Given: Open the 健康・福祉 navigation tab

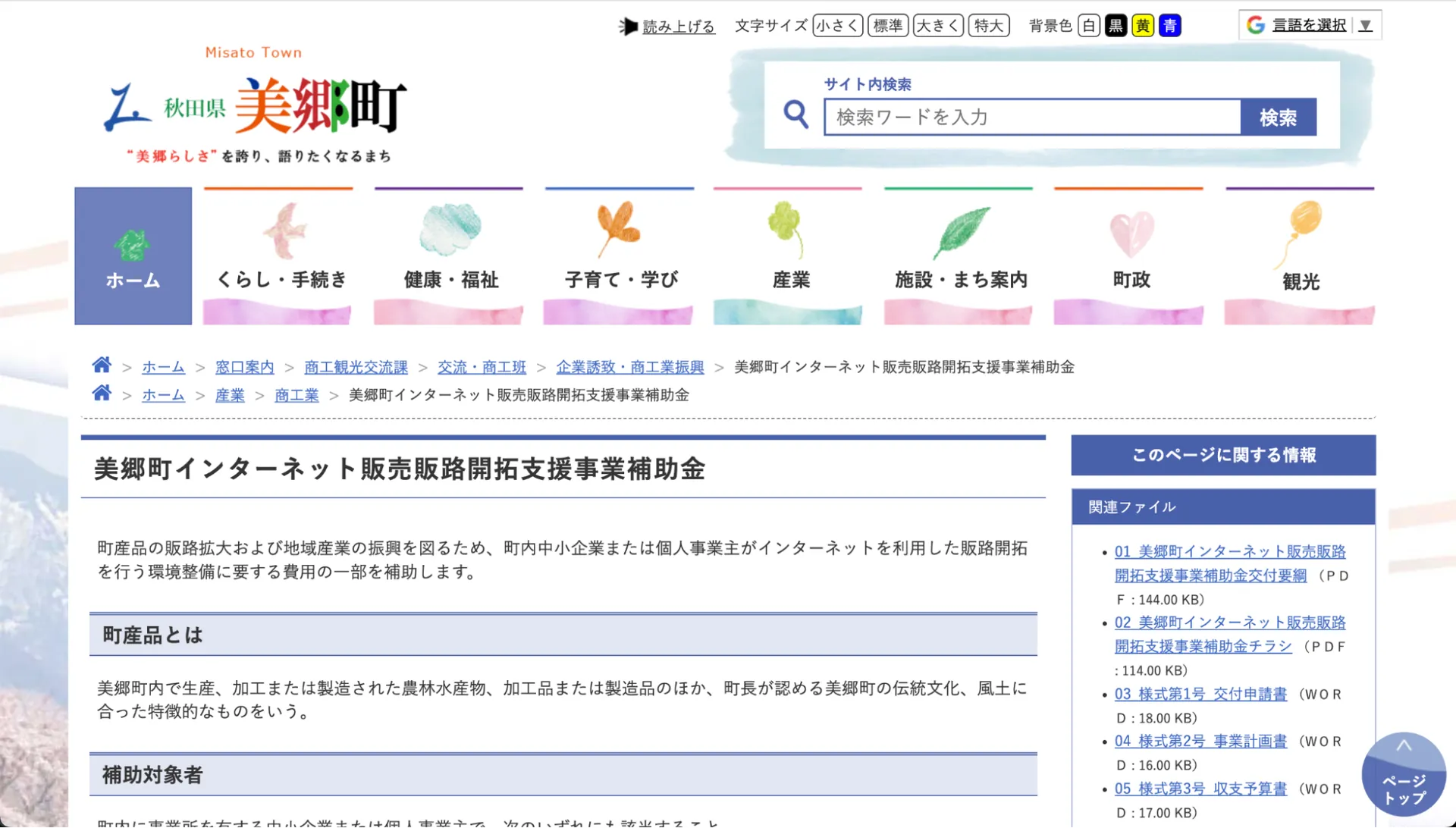Looking at the screenshot, I should (x=449, y=256).
